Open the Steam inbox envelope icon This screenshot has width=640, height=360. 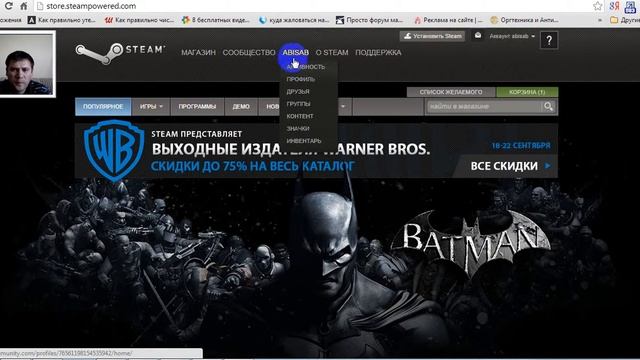tap(478, 36)
